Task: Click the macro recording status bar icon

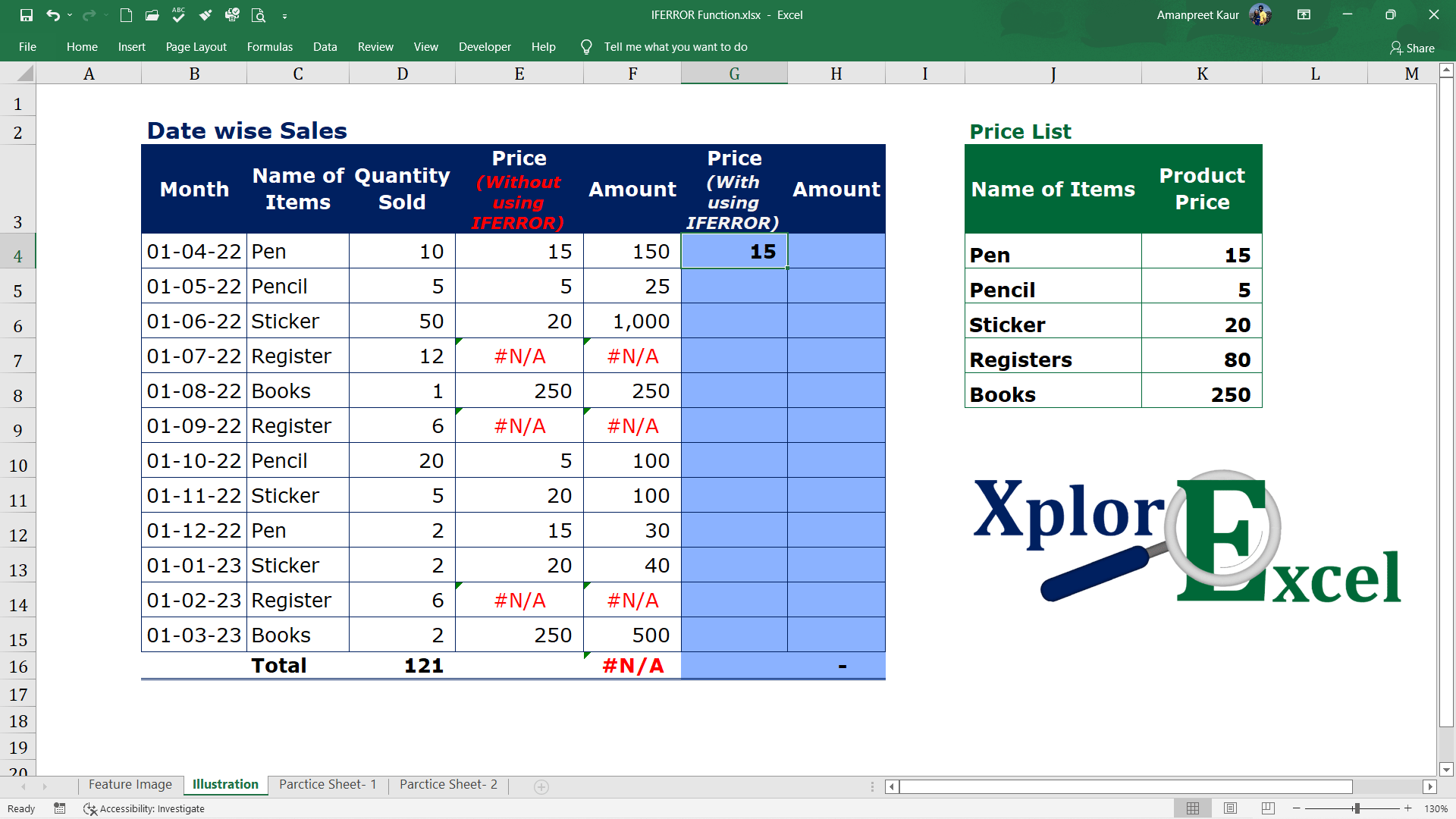Action: (60, 808)
